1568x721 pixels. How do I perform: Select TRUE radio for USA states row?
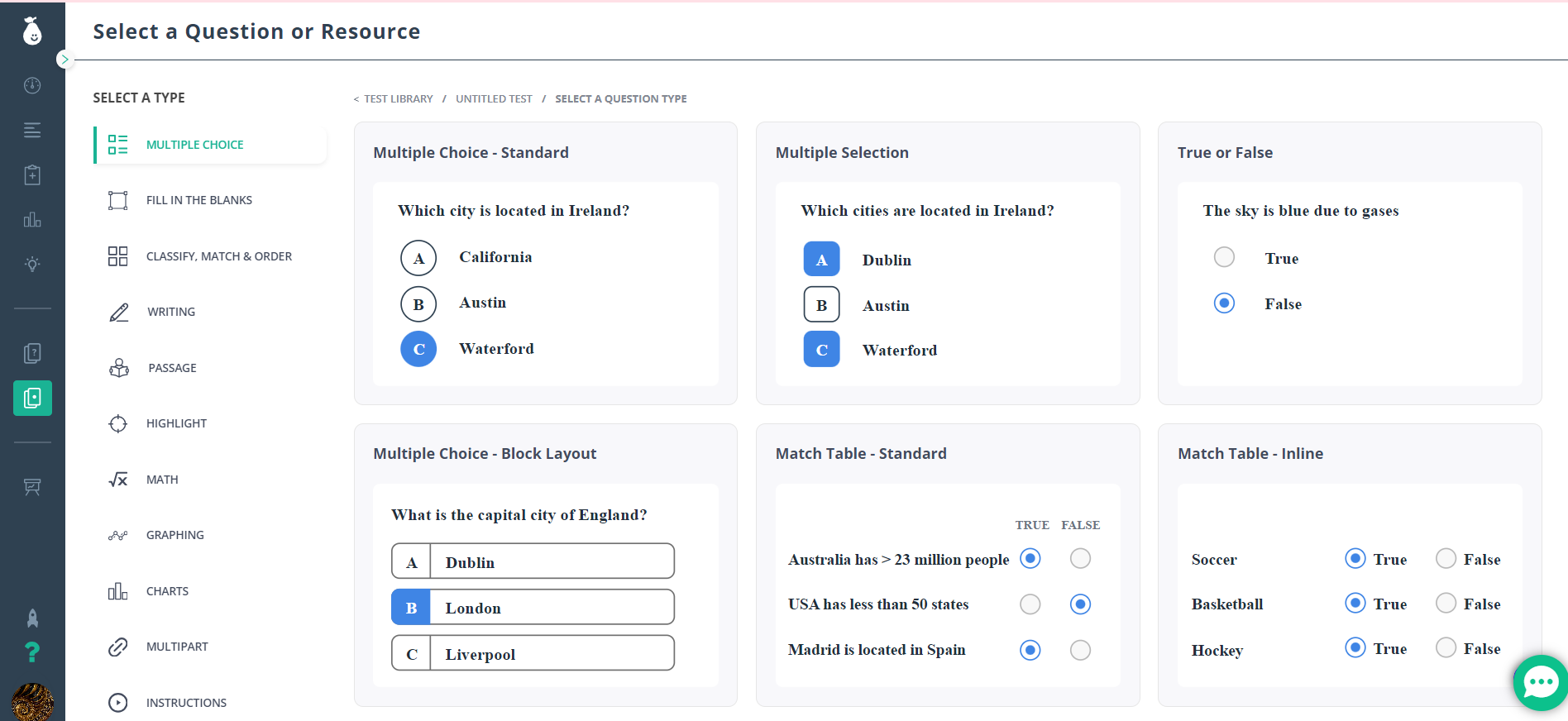tap(1030, 604)
